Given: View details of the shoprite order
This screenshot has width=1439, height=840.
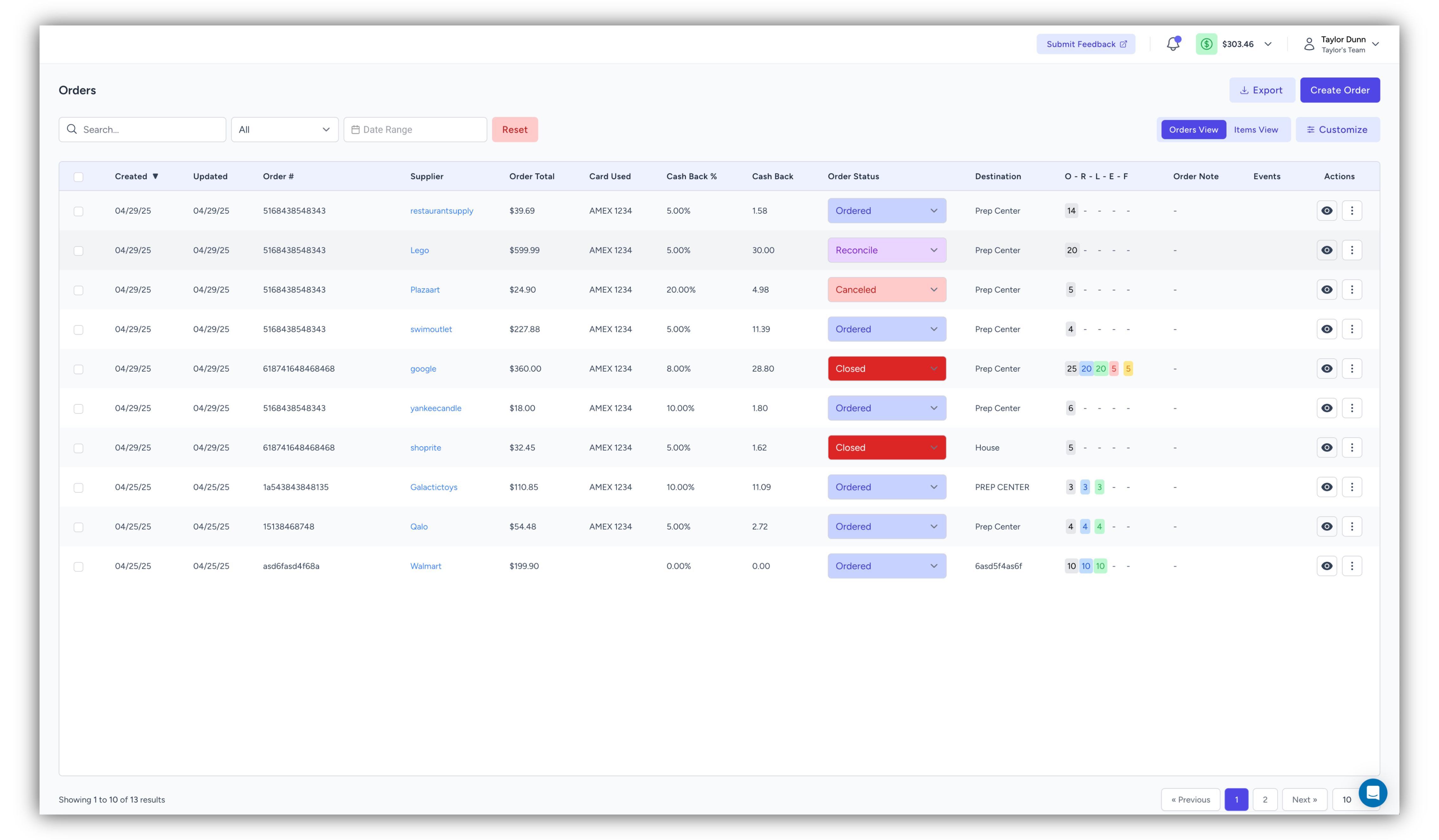Looking at the screenshot, I should (1327, 448).
